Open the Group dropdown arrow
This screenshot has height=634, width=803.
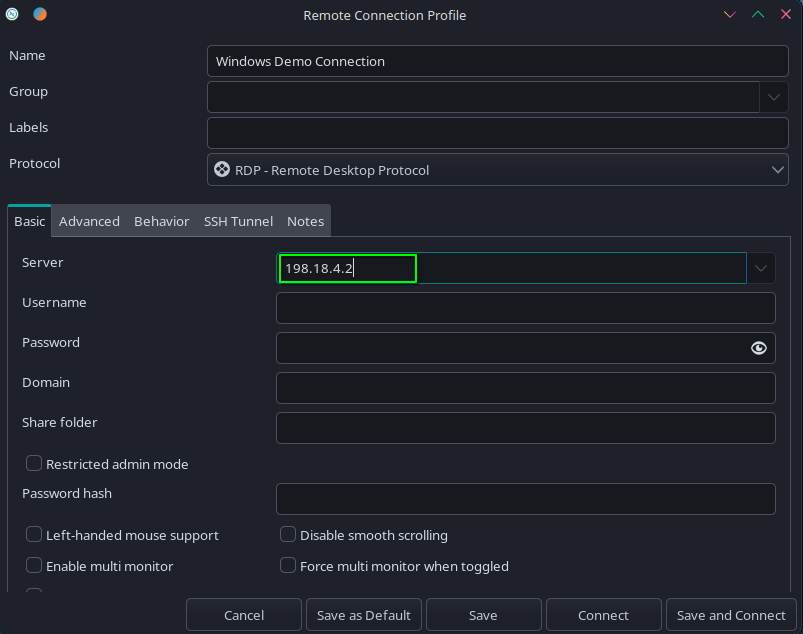click(774, 97)
